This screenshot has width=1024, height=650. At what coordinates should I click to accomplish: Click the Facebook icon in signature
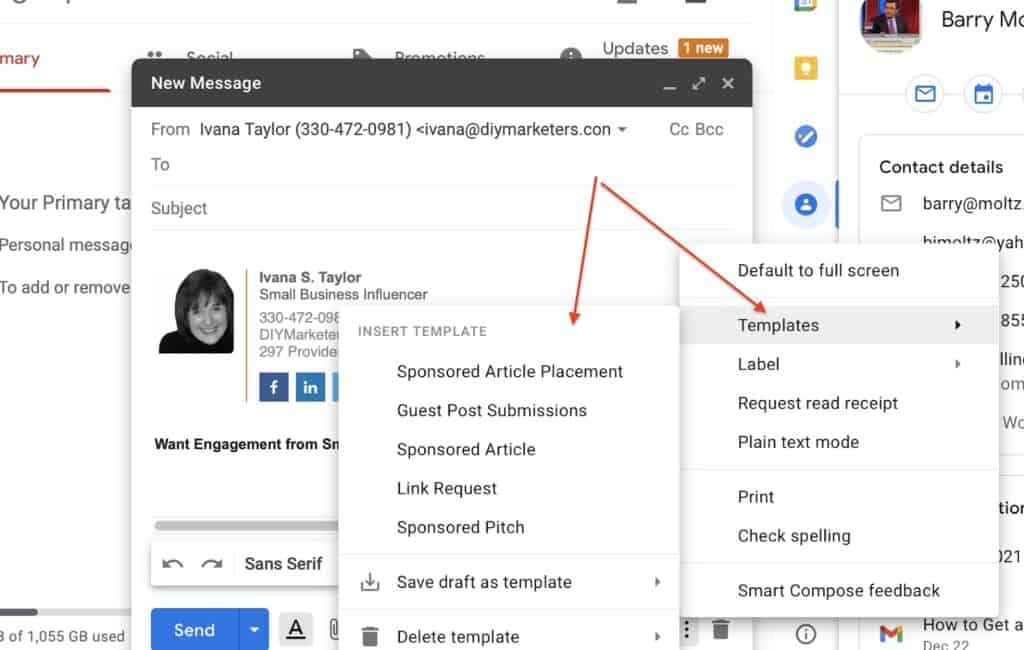click(x=274, y=387)
